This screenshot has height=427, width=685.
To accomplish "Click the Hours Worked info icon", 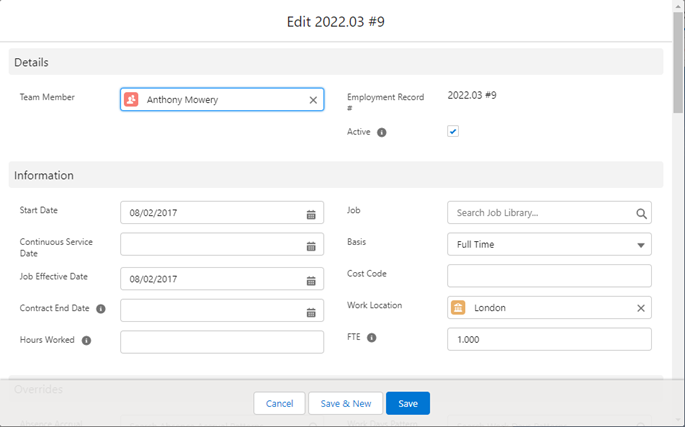I will pyautogui.click(x=86, y=340).
